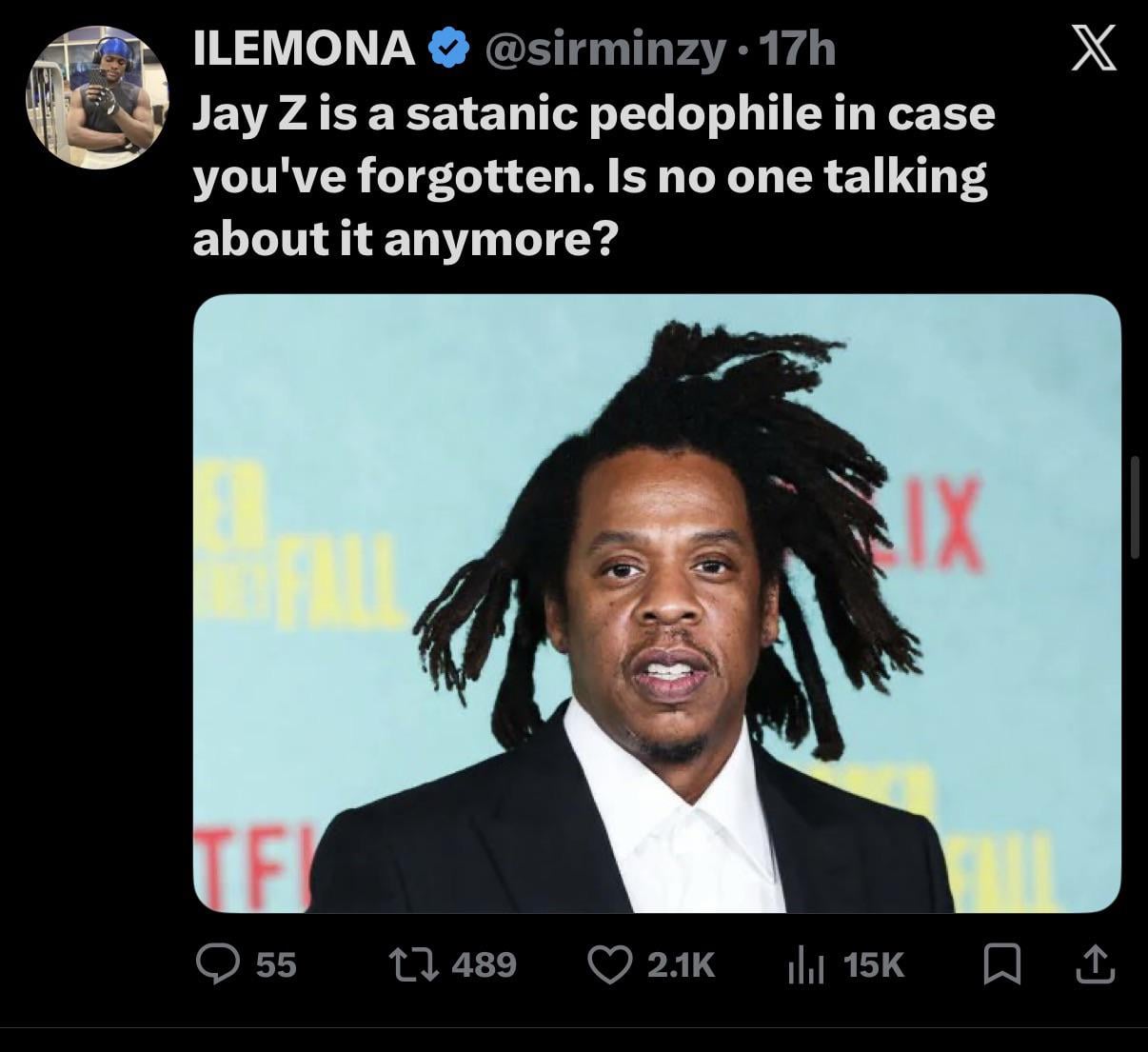Open the attached photo in full view
Screen dimensions: 1148x1052
pos(657,604)
